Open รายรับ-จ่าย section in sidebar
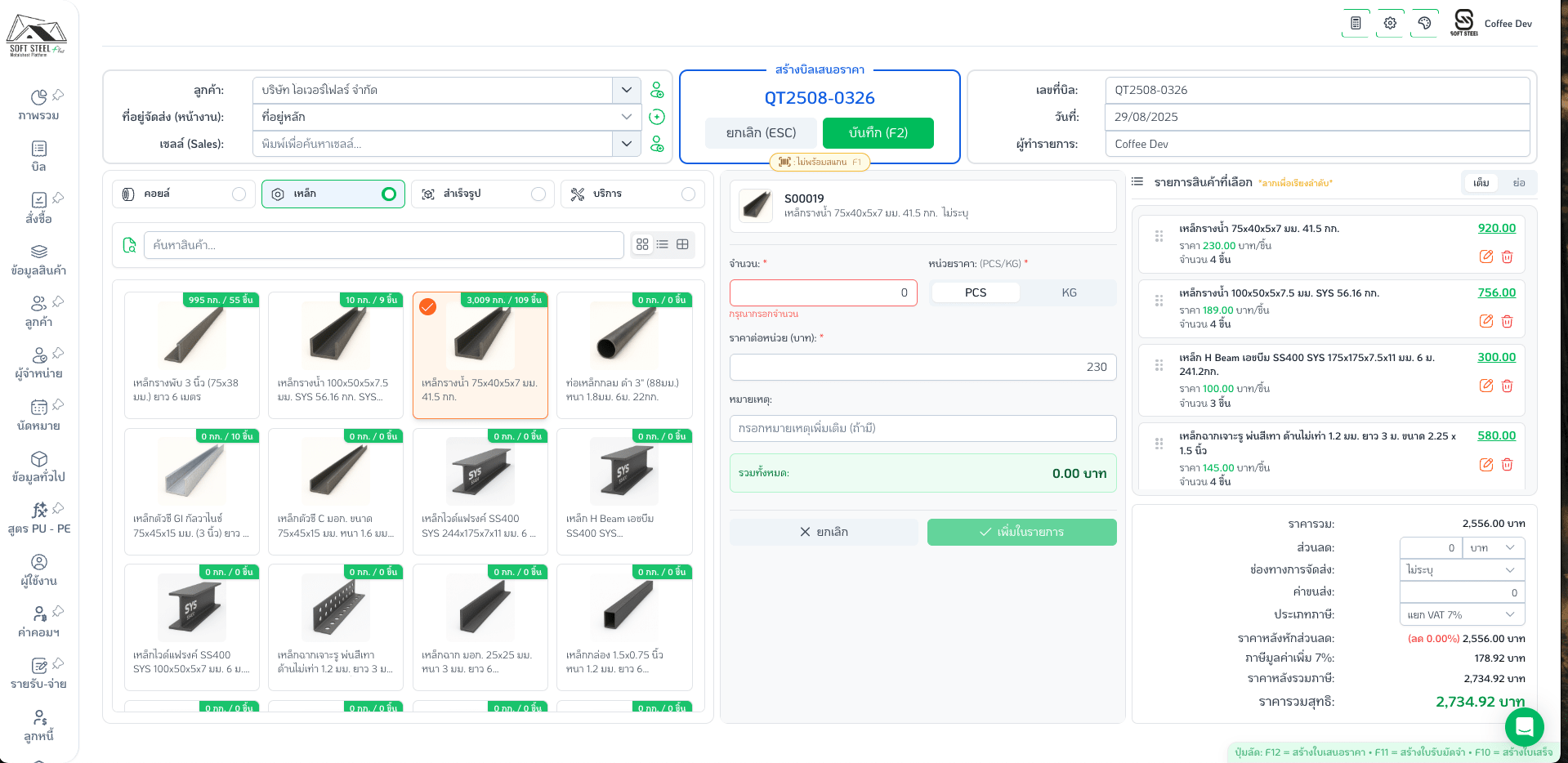Viewport: 1568px width, 763px height. pyautogui.click(x=38, y=674)
